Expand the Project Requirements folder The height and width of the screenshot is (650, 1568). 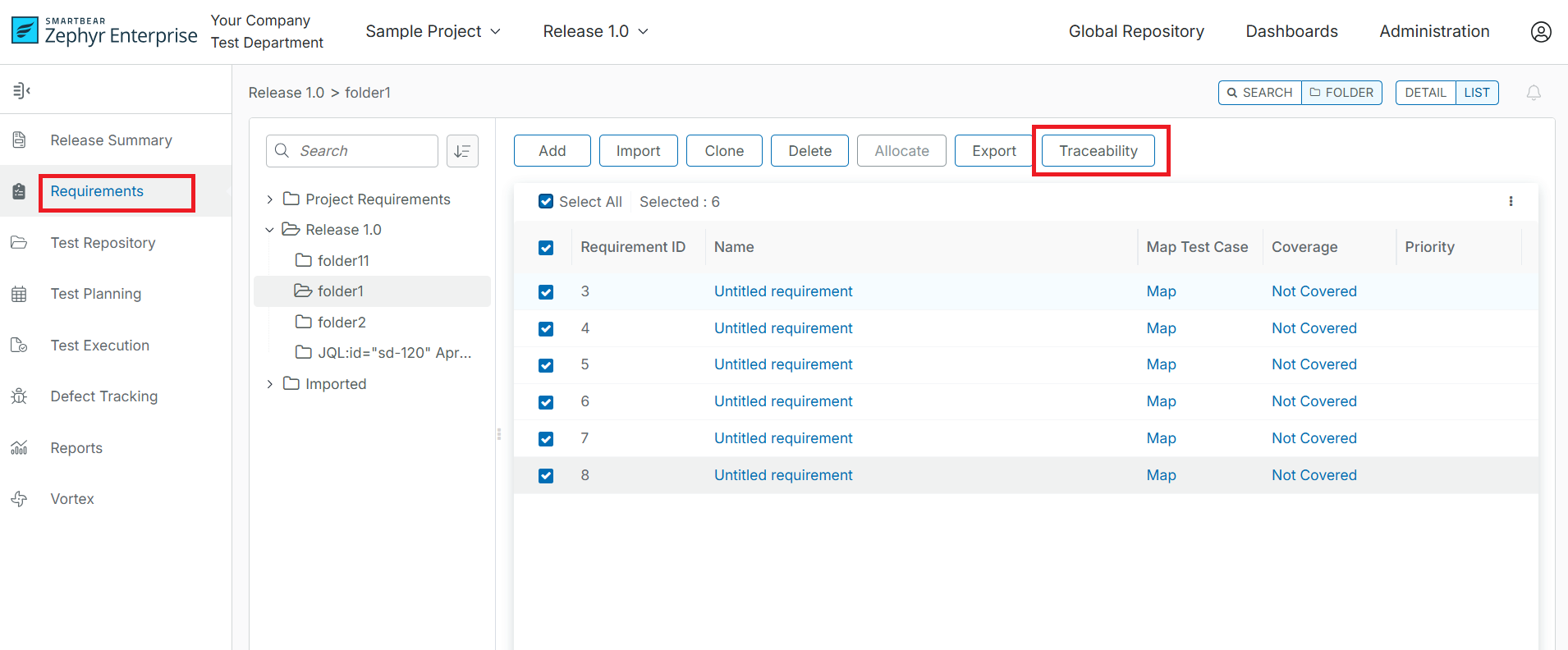tap(269, 199)
